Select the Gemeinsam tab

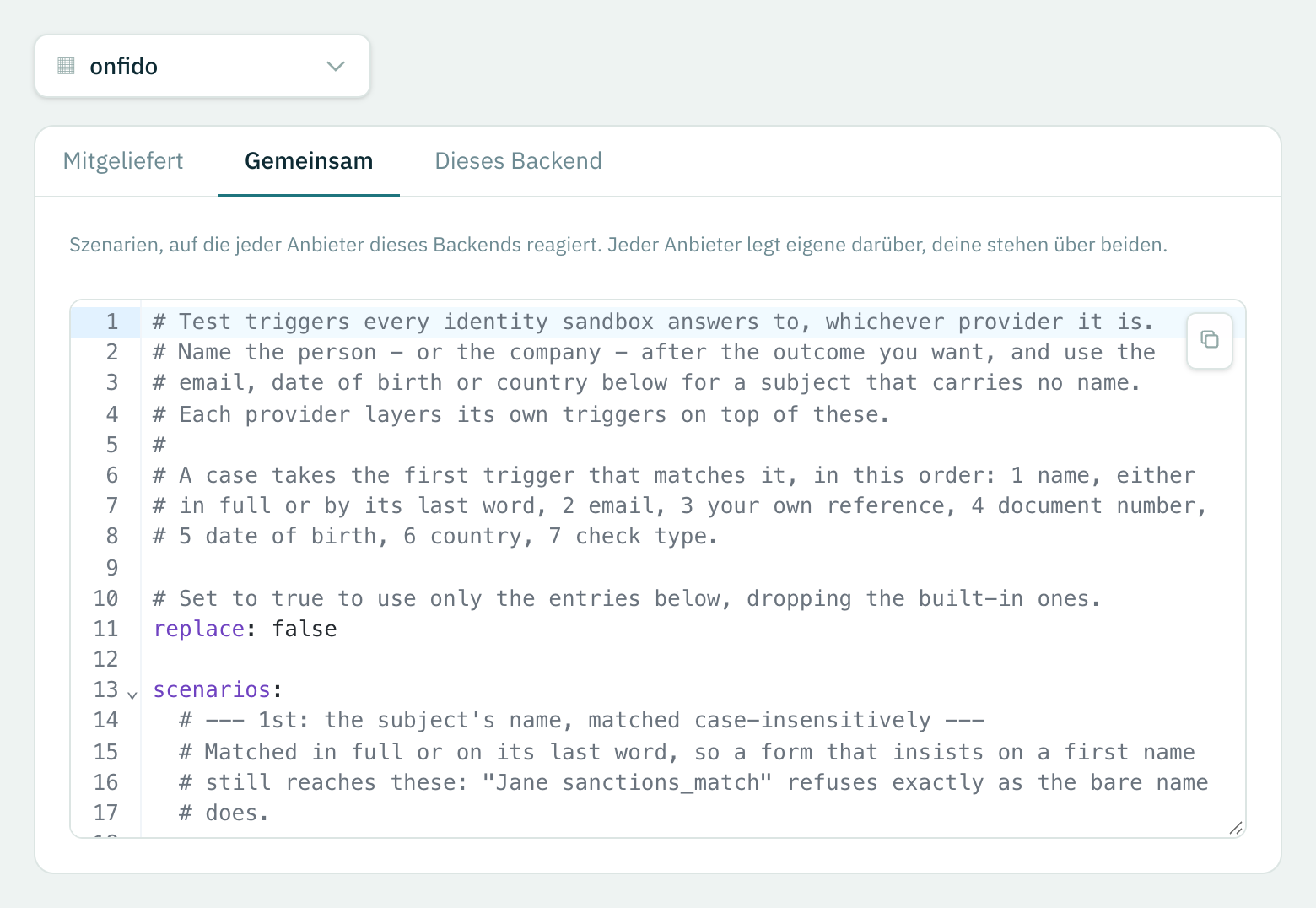[309, 161]
